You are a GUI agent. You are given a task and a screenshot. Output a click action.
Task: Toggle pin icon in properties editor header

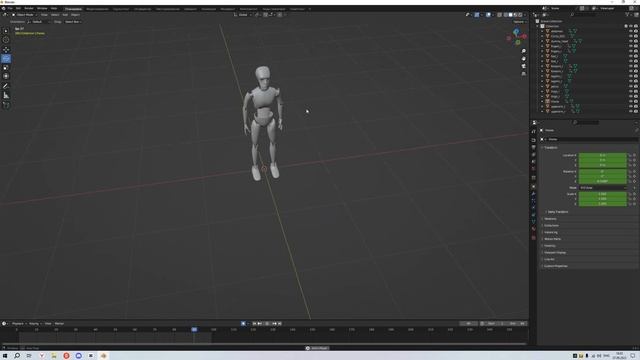[636, 130]
